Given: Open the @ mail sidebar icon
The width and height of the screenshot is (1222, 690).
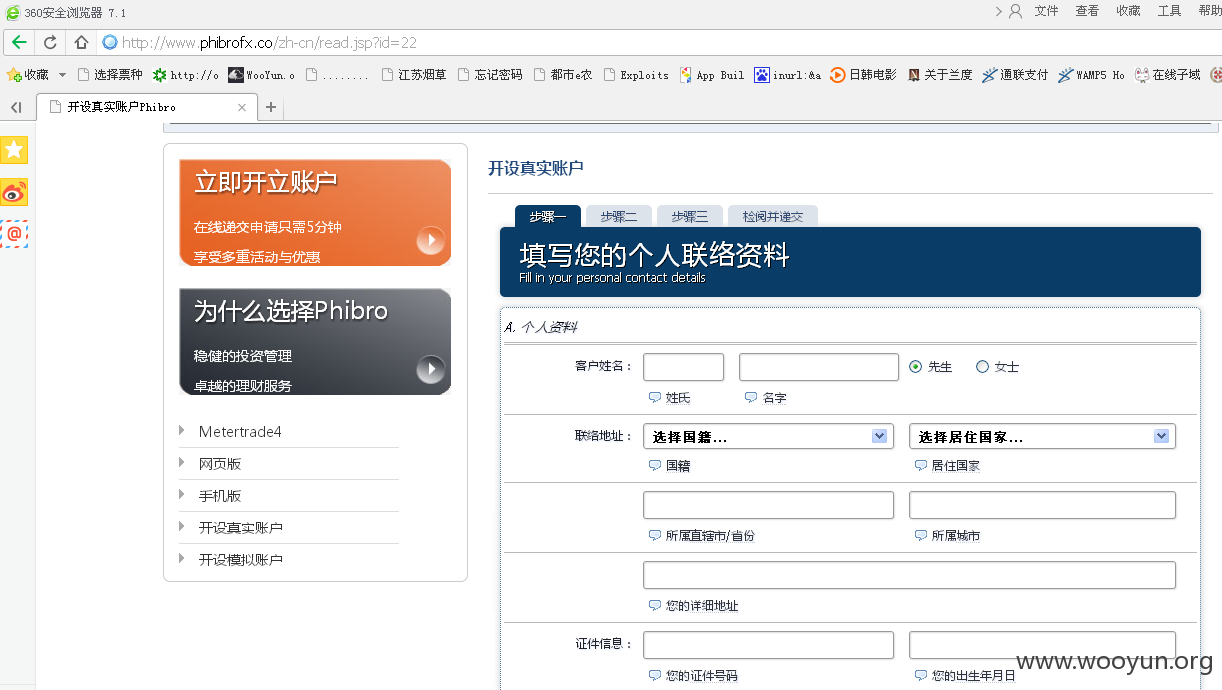Looking at the screenshot, I should point(14,234).
